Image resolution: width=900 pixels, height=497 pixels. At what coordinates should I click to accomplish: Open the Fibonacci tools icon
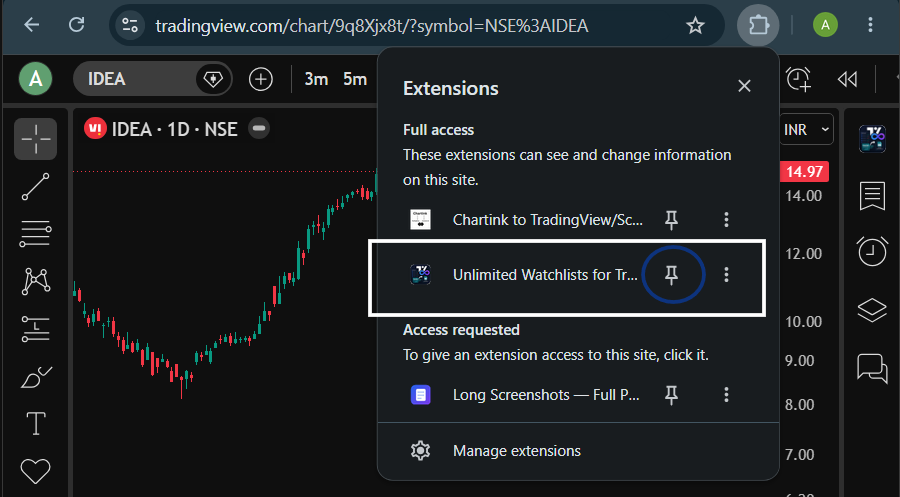point(36,234)
